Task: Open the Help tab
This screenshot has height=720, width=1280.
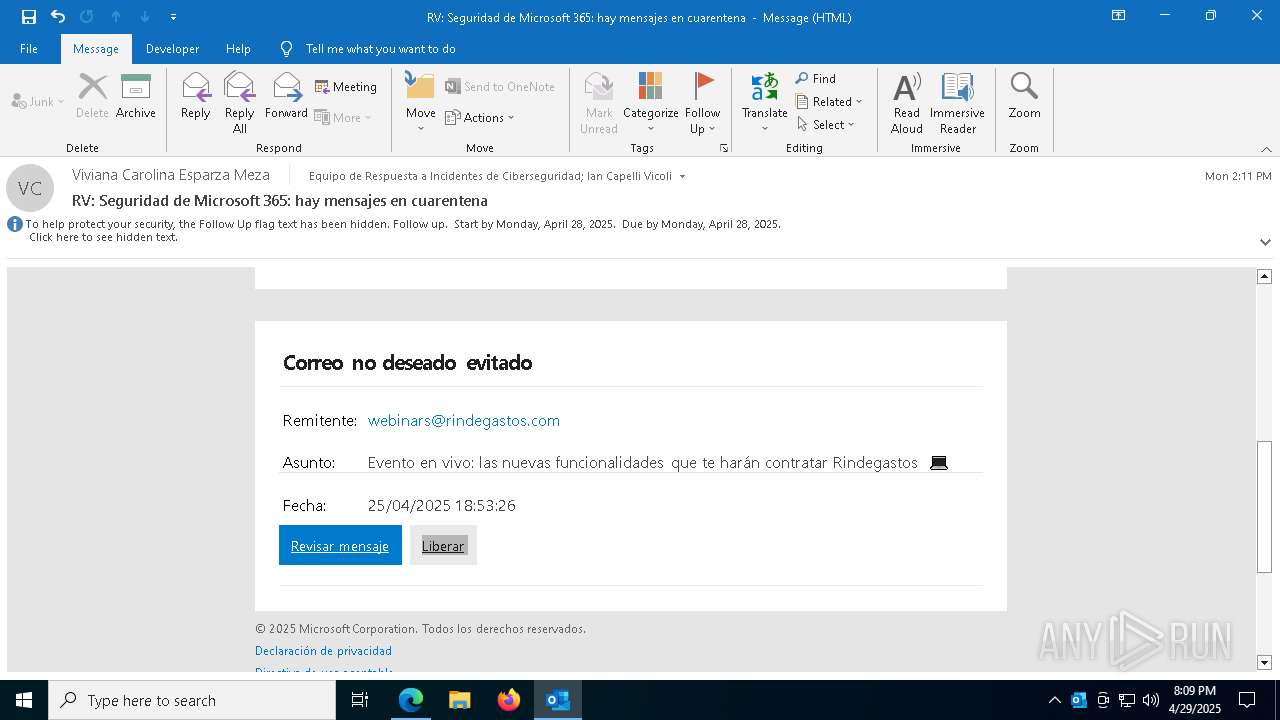Action: pyautogui.click(x=238, y=49)
